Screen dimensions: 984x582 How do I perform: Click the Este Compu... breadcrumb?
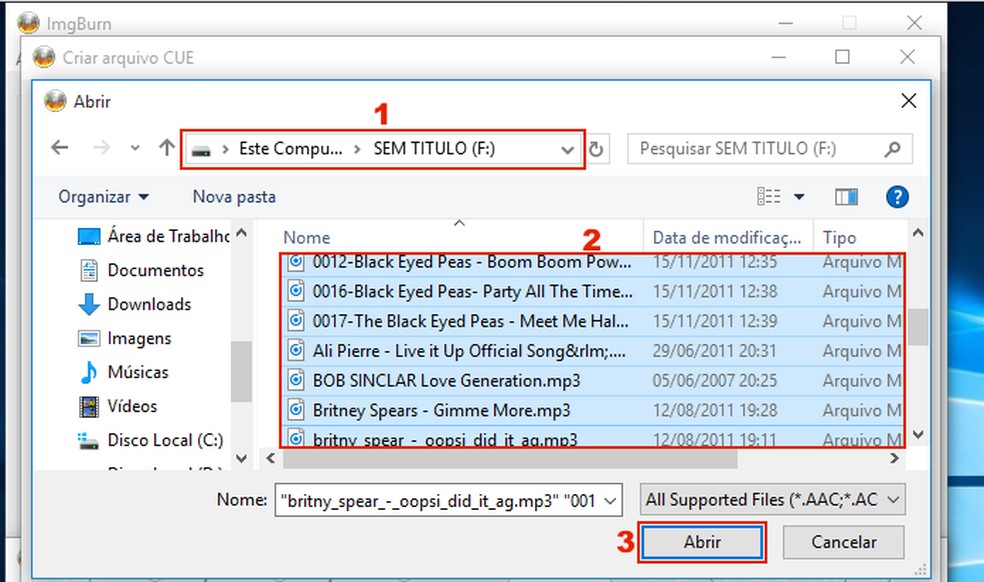[x=291, y=149]
